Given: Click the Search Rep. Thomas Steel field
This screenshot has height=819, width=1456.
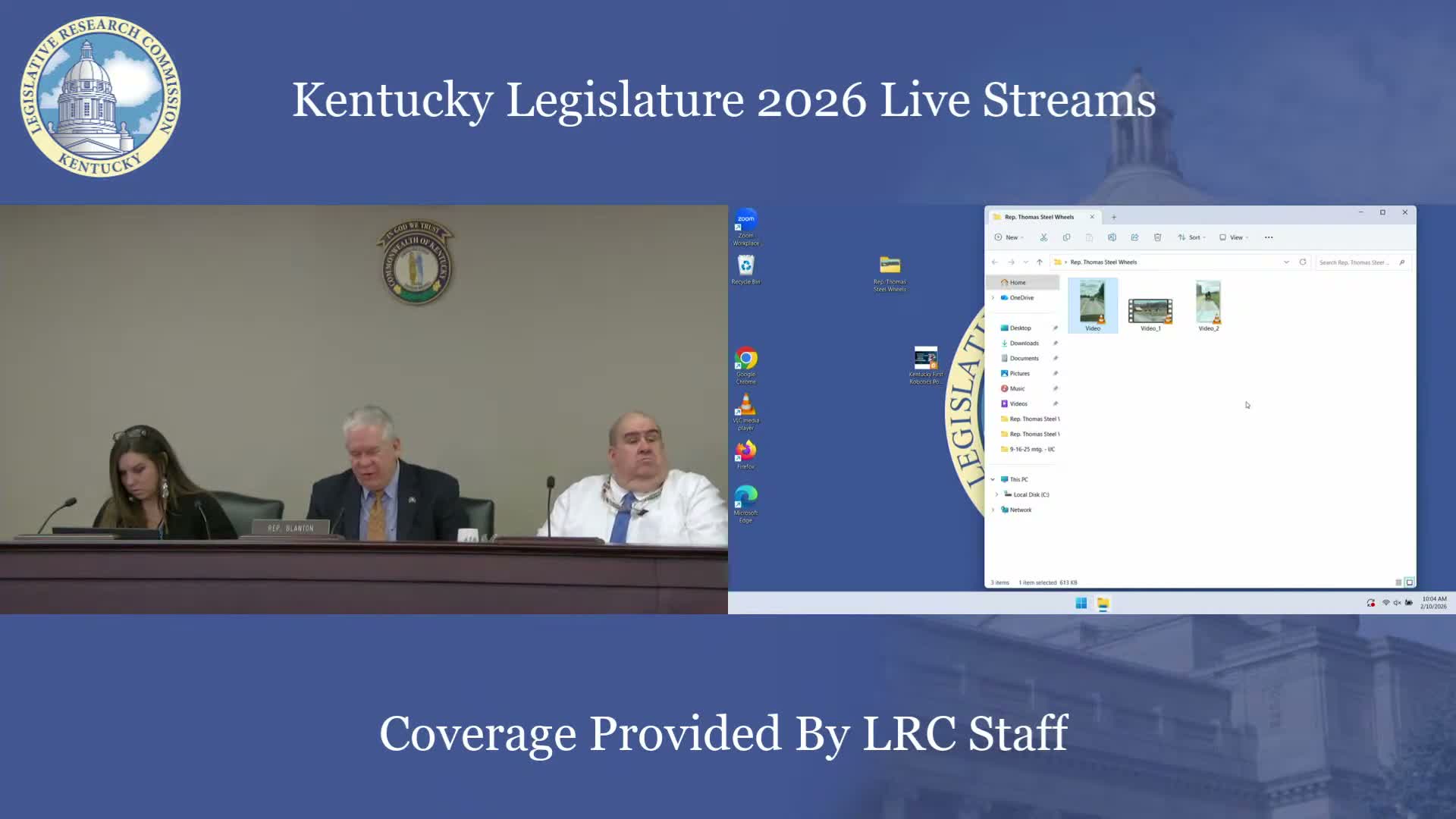Looking at the screenshot, I should [x=1354, y=262].
